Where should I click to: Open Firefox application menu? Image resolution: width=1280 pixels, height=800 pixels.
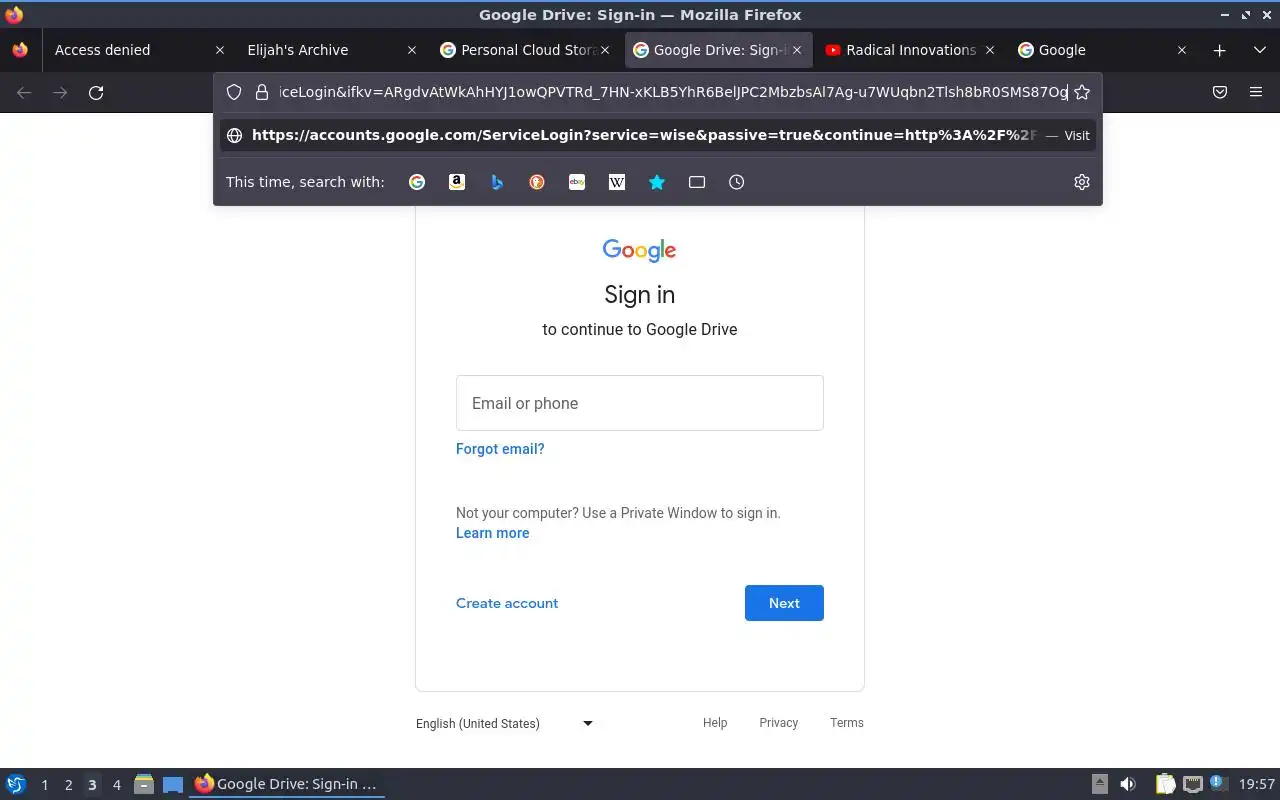(1256, 92)
